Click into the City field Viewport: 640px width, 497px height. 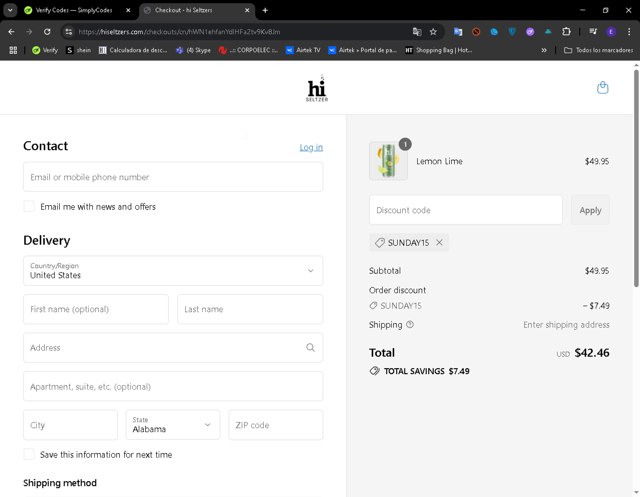70,425
